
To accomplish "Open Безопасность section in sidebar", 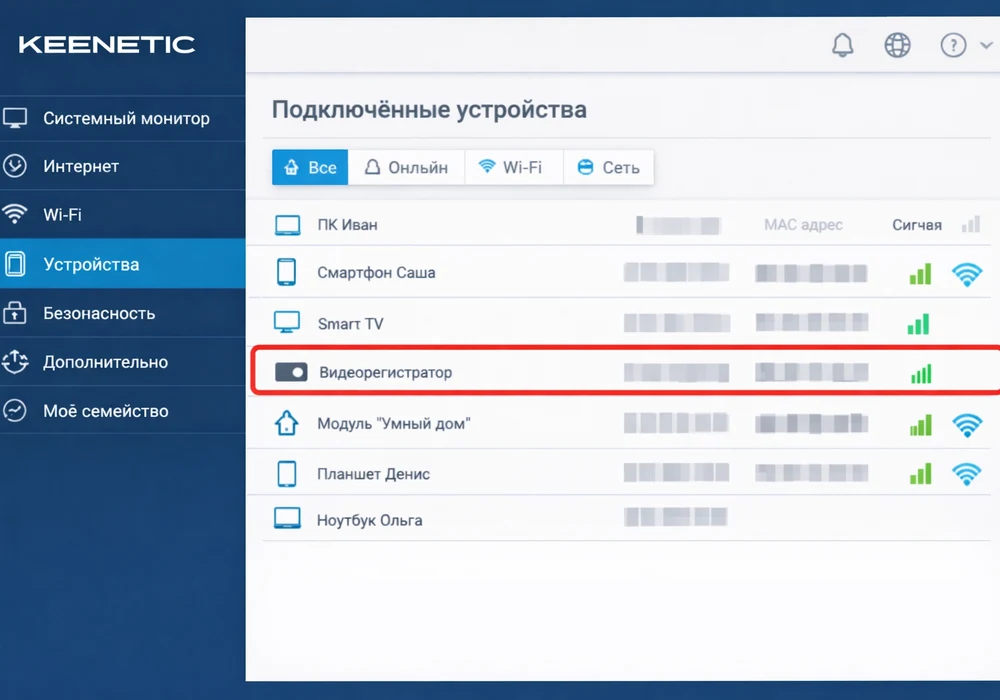I will point(122,313).
